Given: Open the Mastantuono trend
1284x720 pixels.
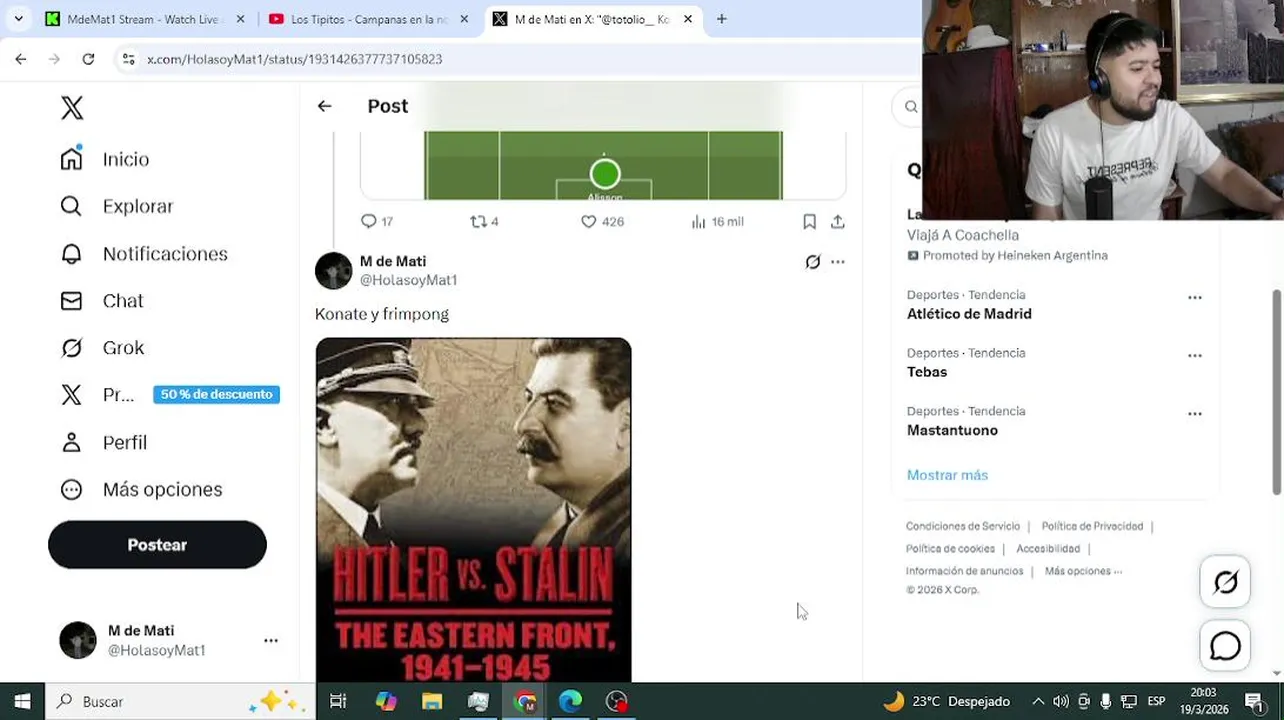Looking at the screenshot, I should pos(952,430).
